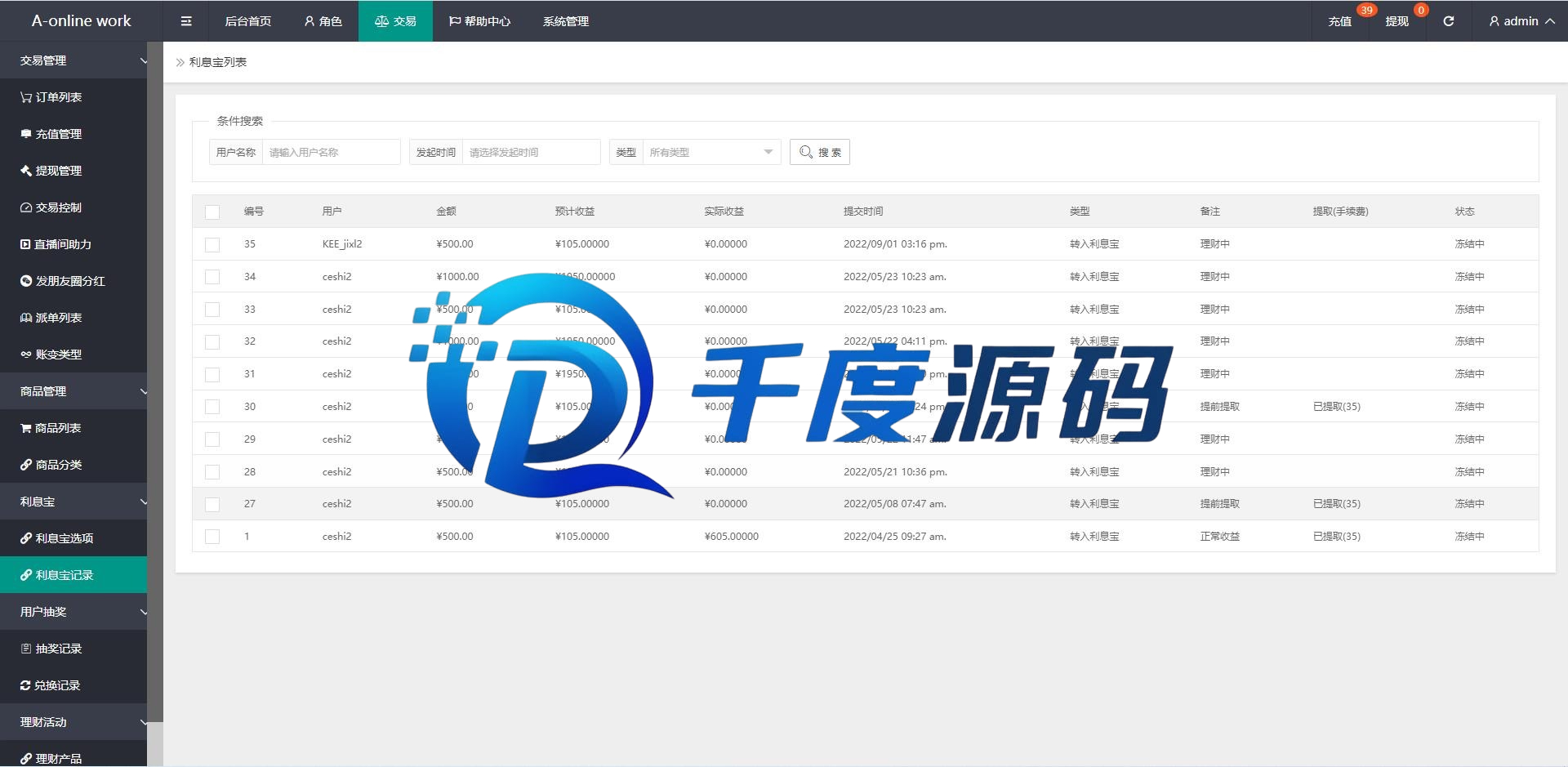
Task: Check the row 29 checkbox
Action: point(212,439)
